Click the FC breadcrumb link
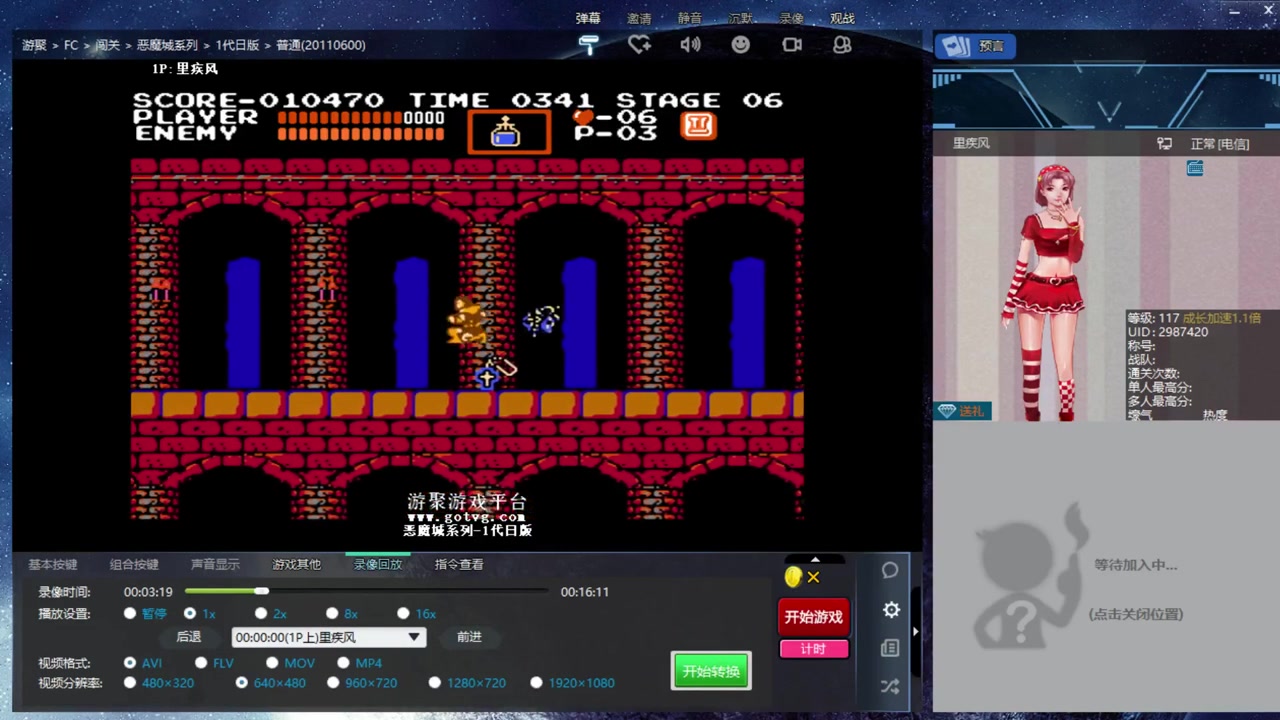Screen dimensions: 1280x720 pos(71,45)
